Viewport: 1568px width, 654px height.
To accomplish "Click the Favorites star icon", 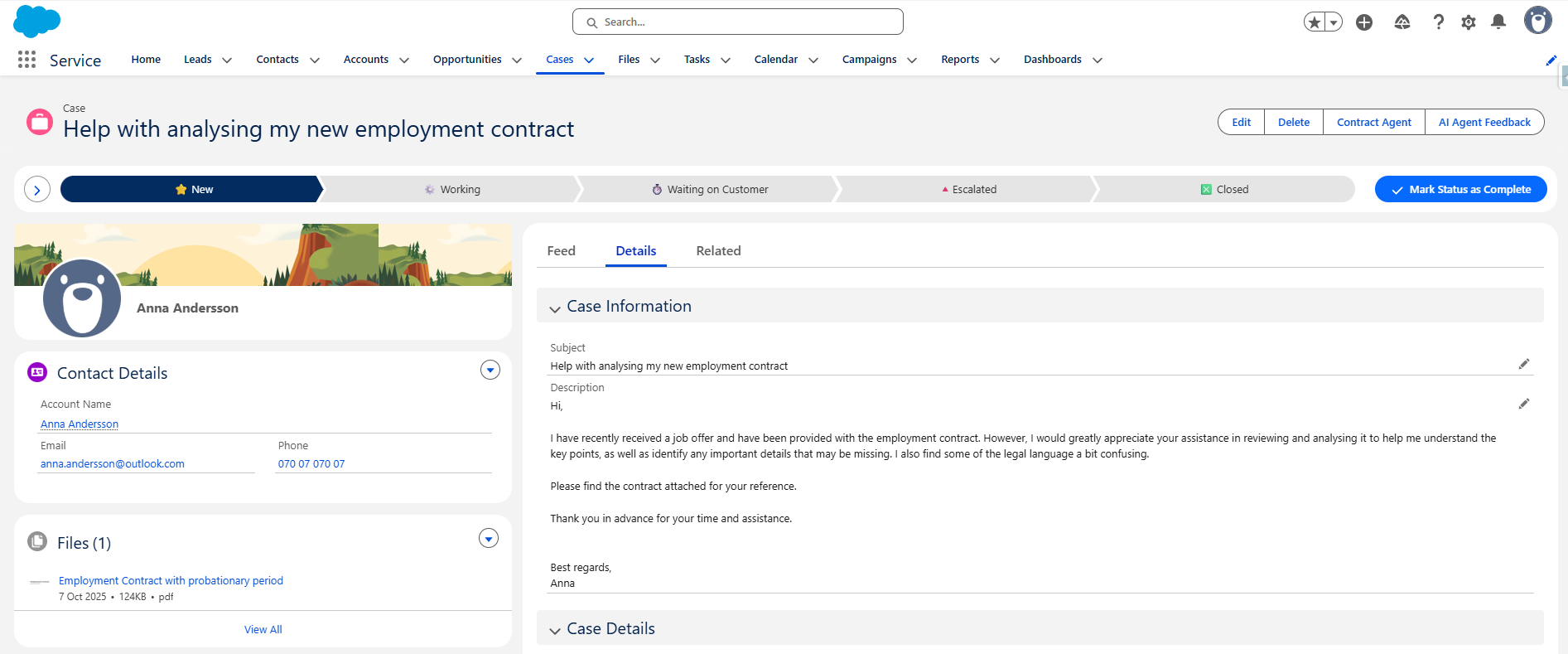I will click(x=1314, y=22).
